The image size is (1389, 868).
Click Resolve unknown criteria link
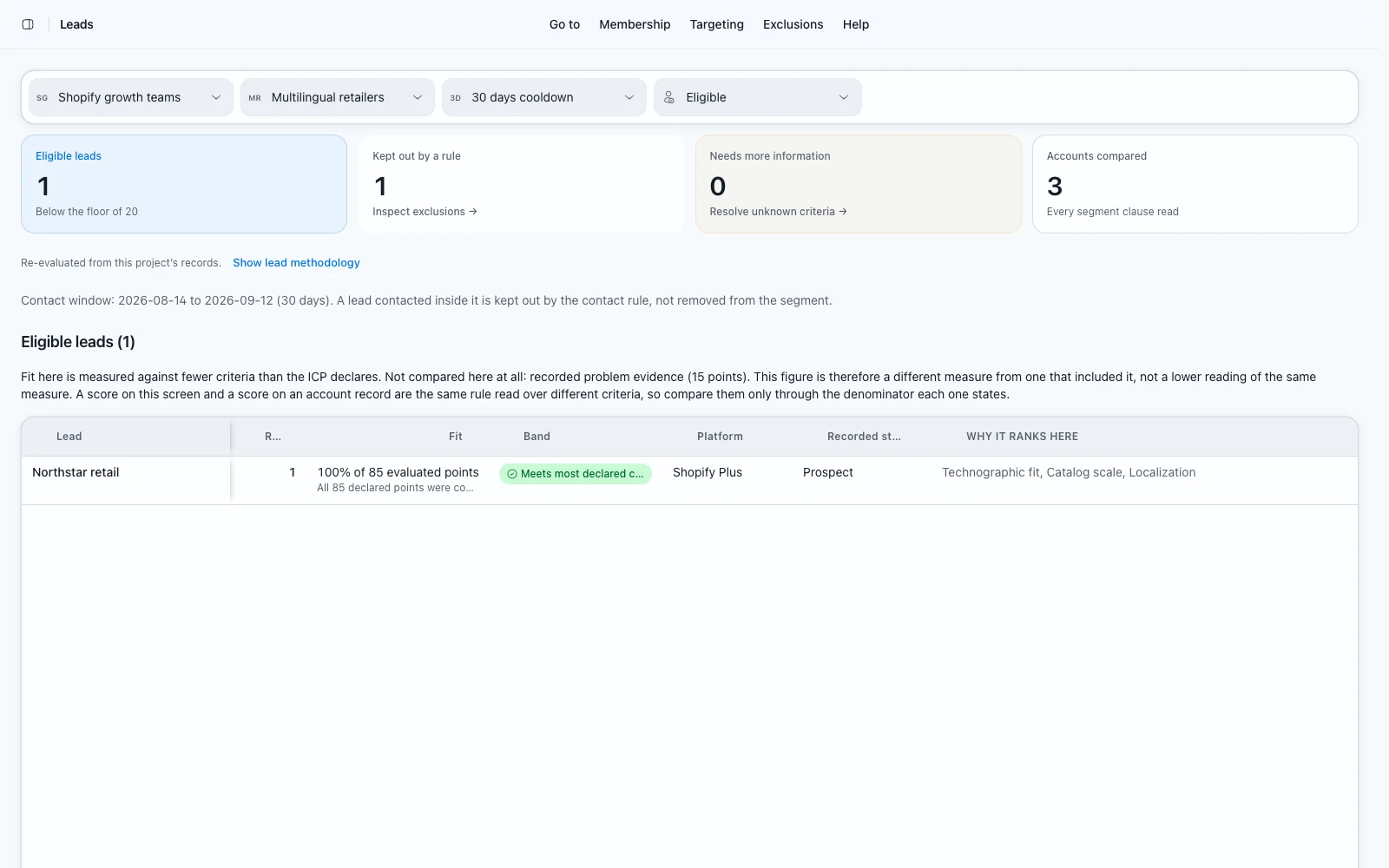778,212
